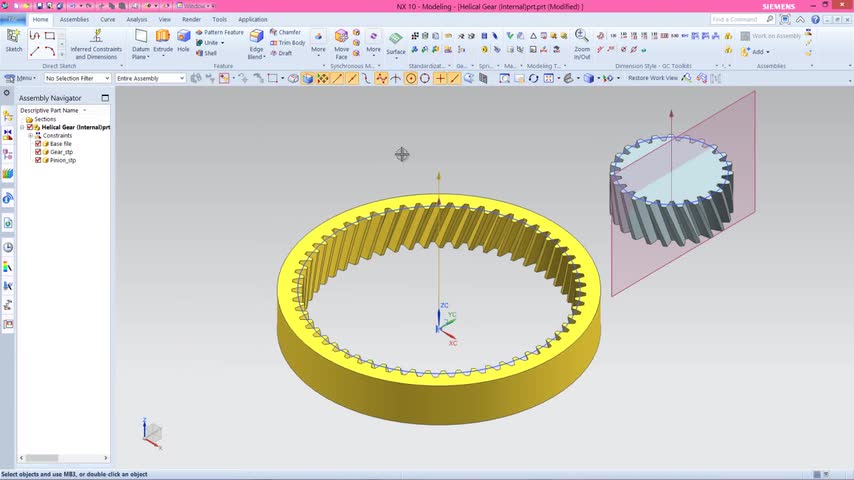Open the Unite dropdown arrow
Screen dimensions: 854x480
pos(222,42)
